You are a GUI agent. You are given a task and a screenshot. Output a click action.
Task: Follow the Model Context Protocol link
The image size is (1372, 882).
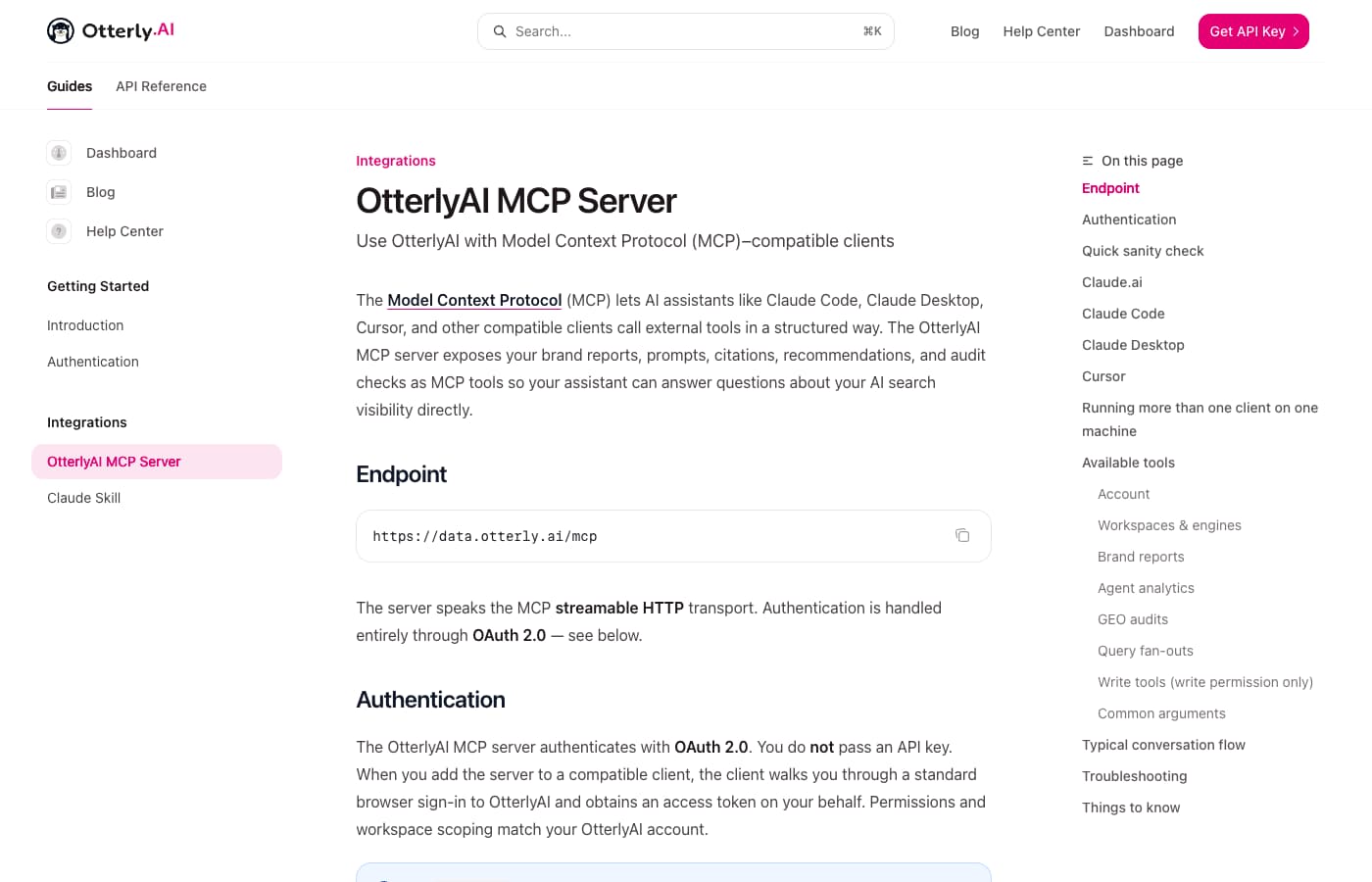coord(474,300)
